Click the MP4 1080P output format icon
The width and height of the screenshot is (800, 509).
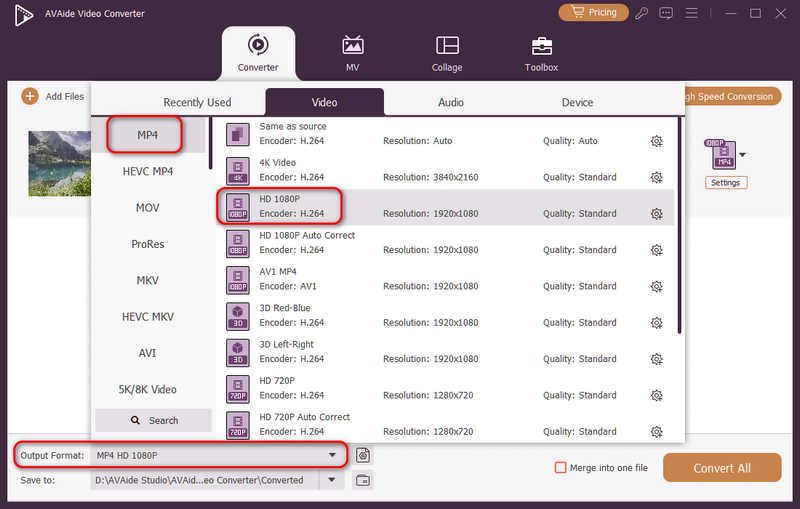tap(720, 154)
